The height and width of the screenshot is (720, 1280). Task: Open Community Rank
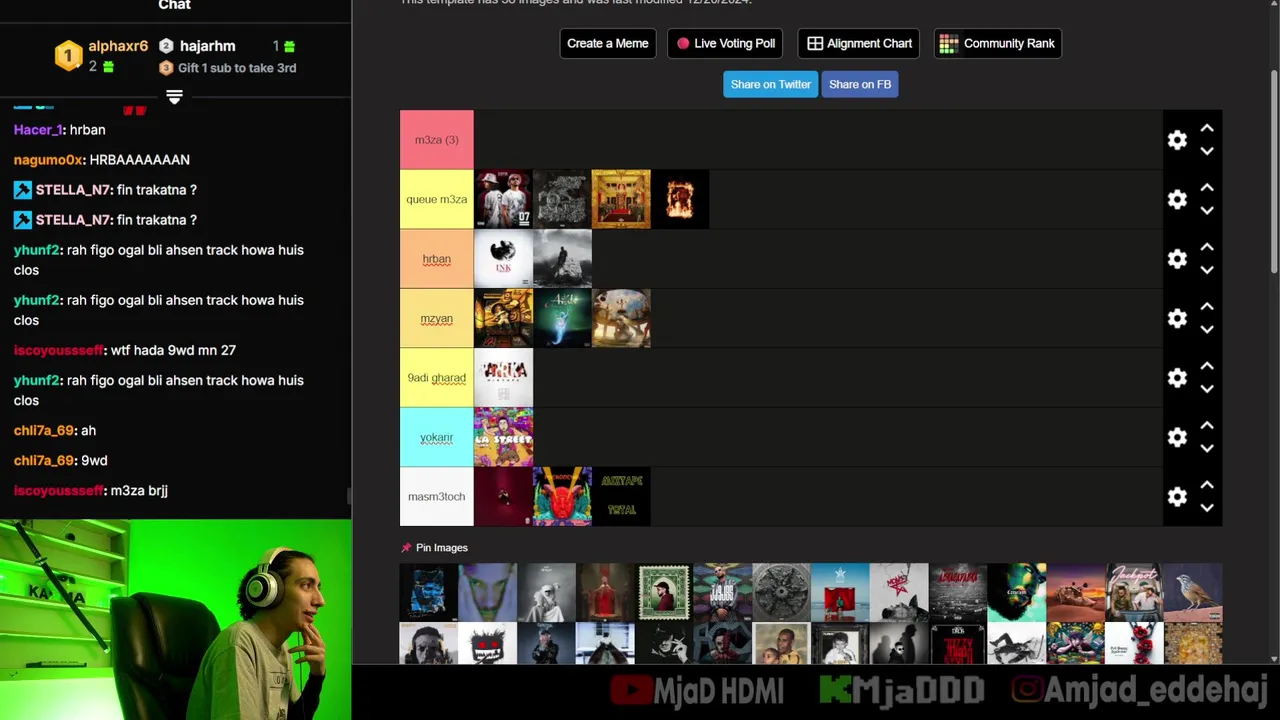pyautogui.click(x=998, y=43)
